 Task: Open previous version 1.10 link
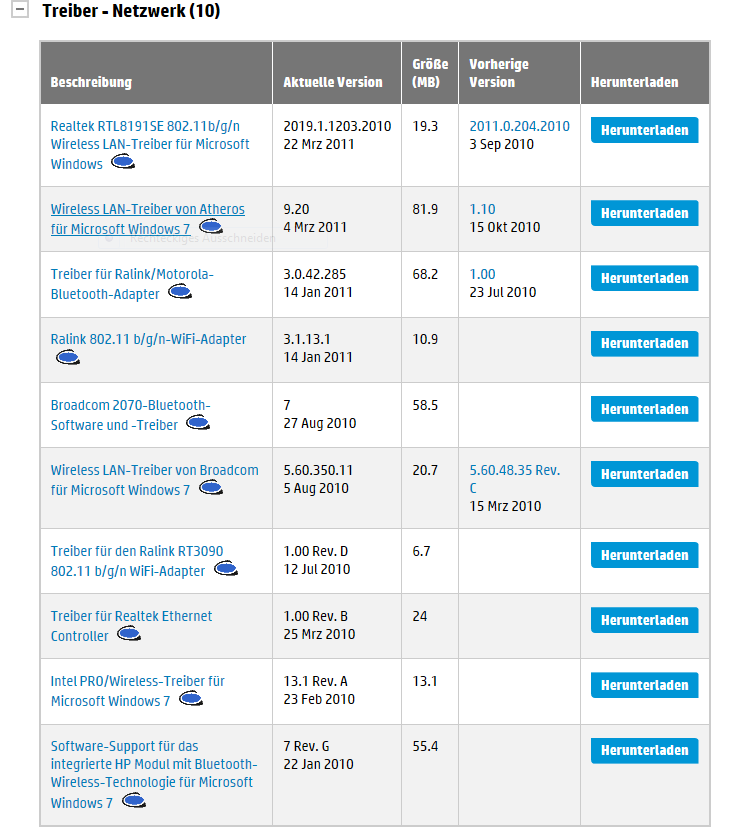482,209
